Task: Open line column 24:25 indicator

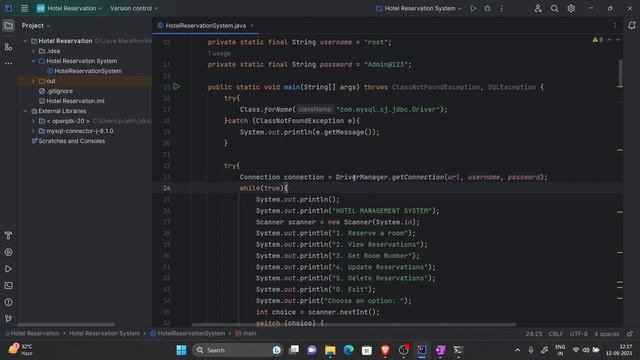Action: 534,333
